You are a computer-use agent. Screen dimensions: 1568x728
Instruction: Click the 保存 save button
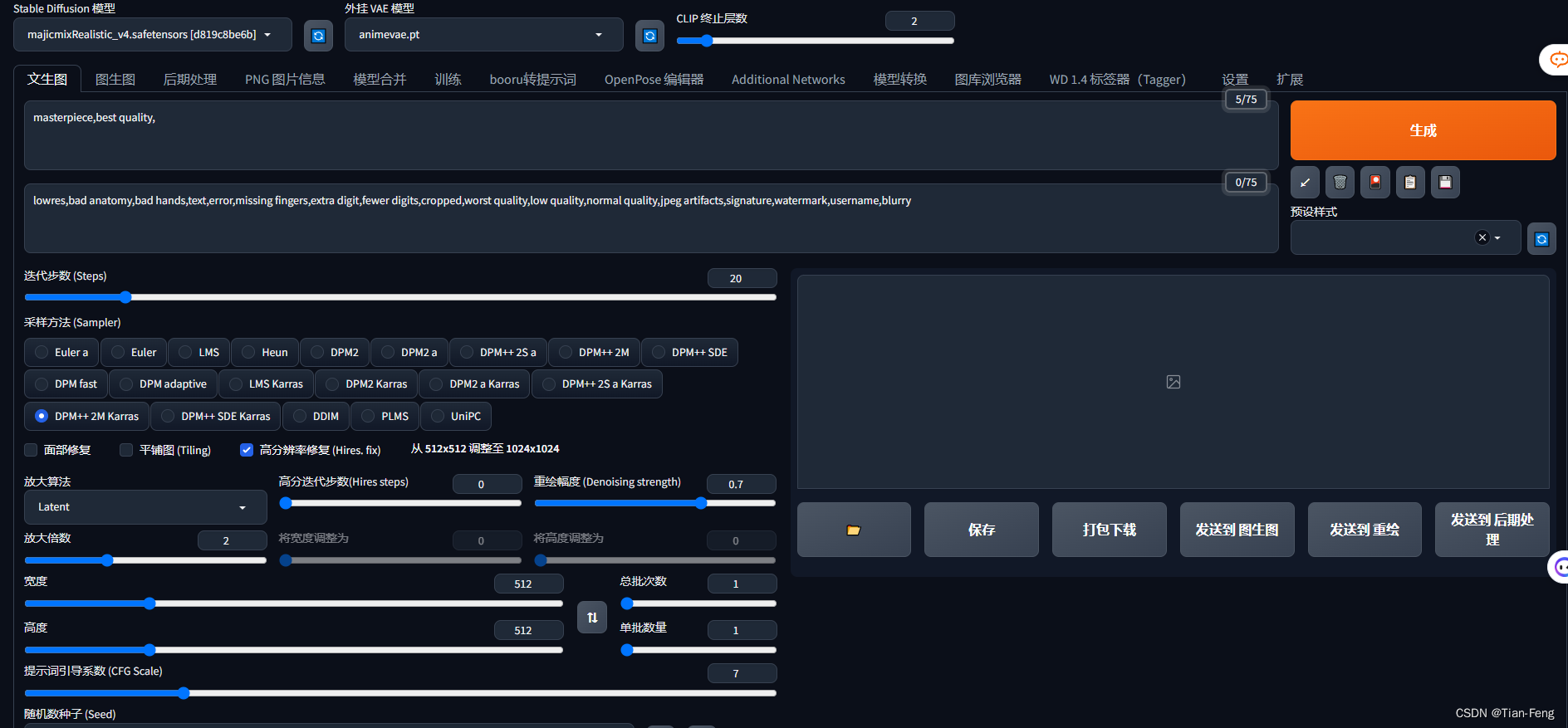click(982, 530)
